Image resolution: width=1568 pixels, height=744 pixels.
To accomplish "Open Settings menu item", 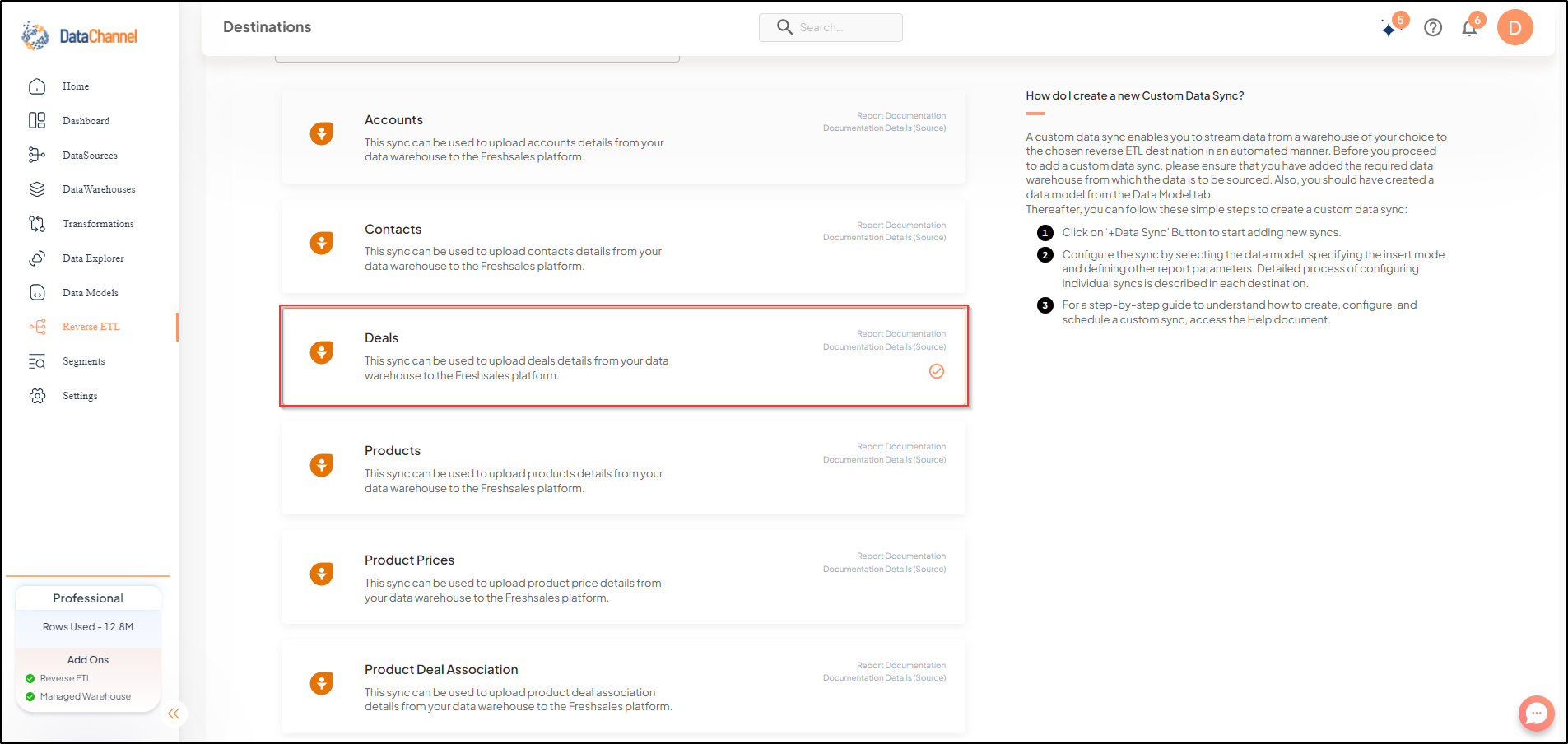I will click(80, 396).
